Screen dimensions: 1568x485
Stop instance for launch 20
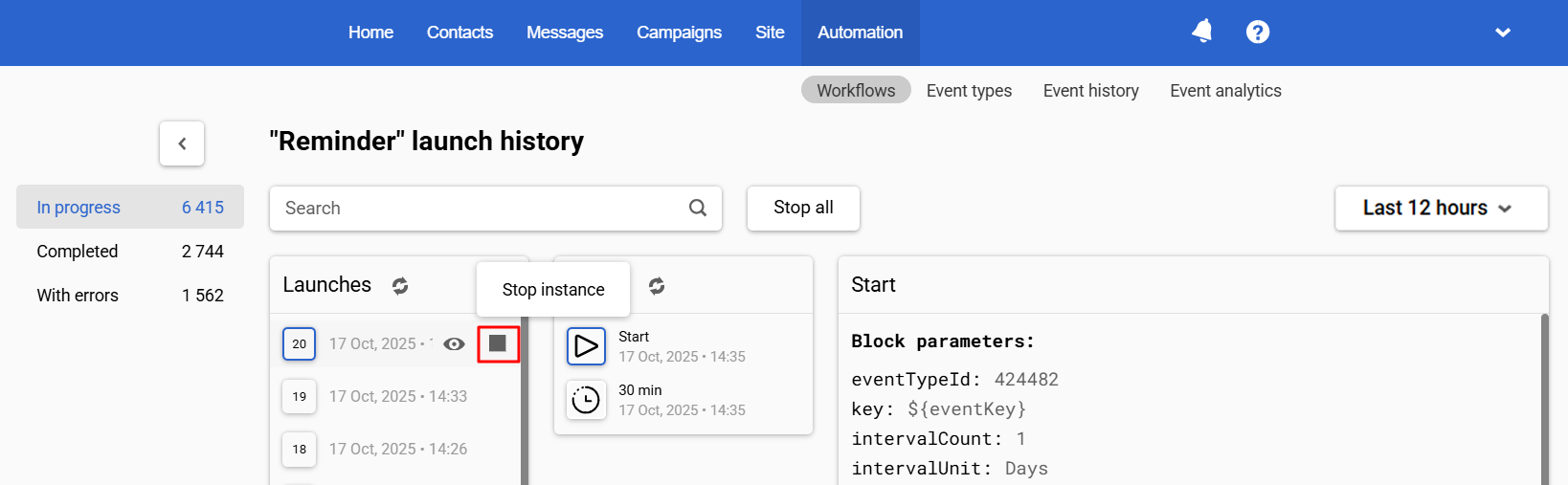coord(498,343)
